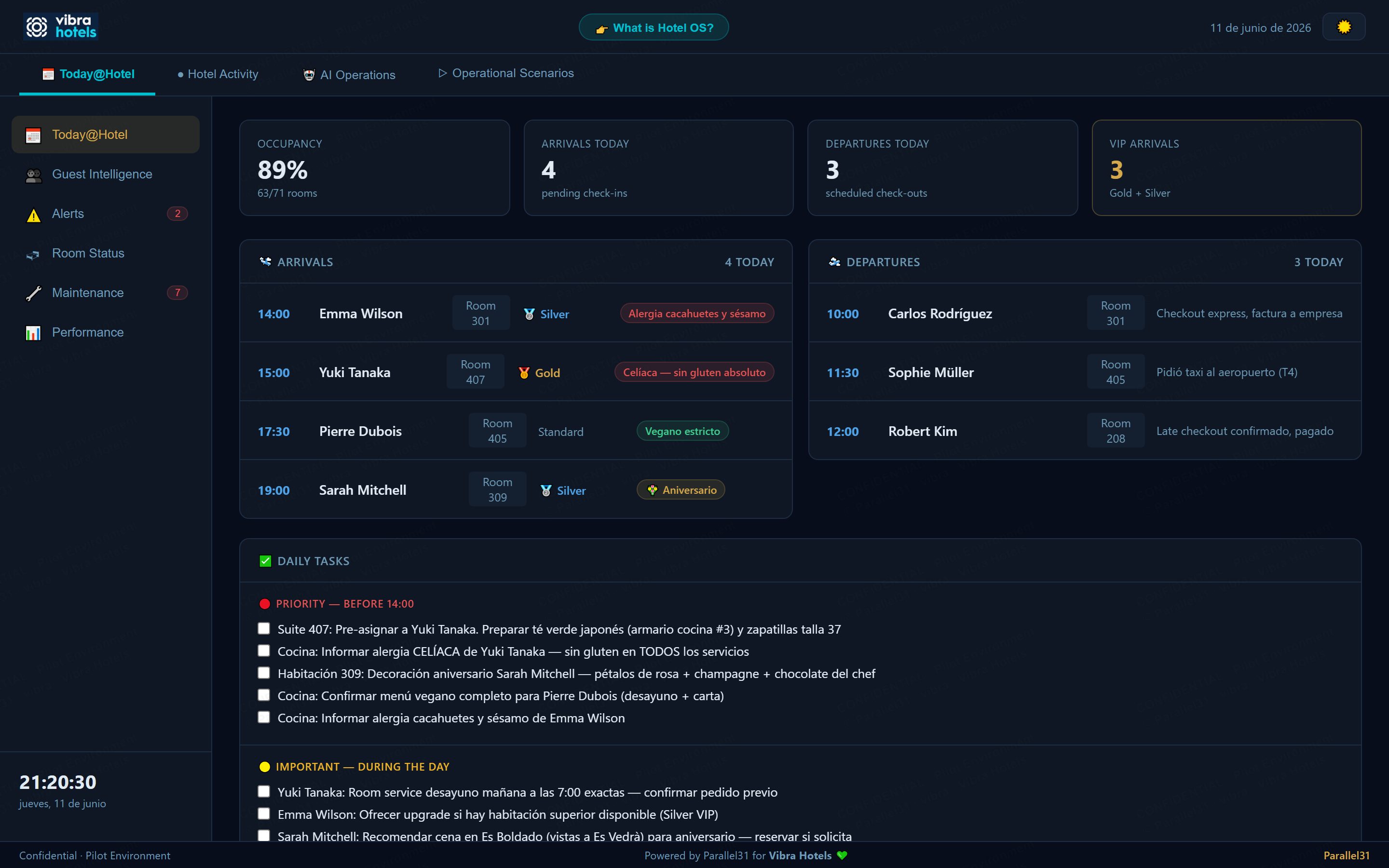Viewport: 1389px width, 868px height.
Task: Click the Maintenance wrench icon
Action: pos(33,293)
